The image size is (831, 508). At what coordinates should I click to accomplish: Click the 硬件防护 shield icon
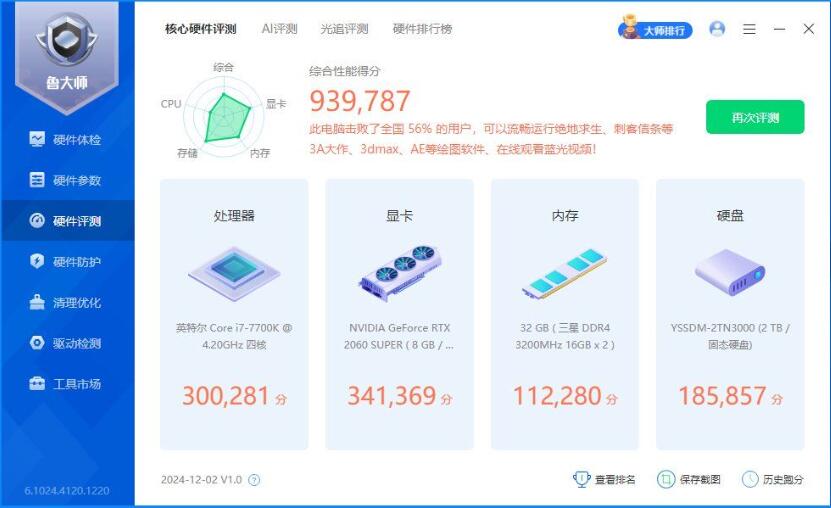coord(37,261)
